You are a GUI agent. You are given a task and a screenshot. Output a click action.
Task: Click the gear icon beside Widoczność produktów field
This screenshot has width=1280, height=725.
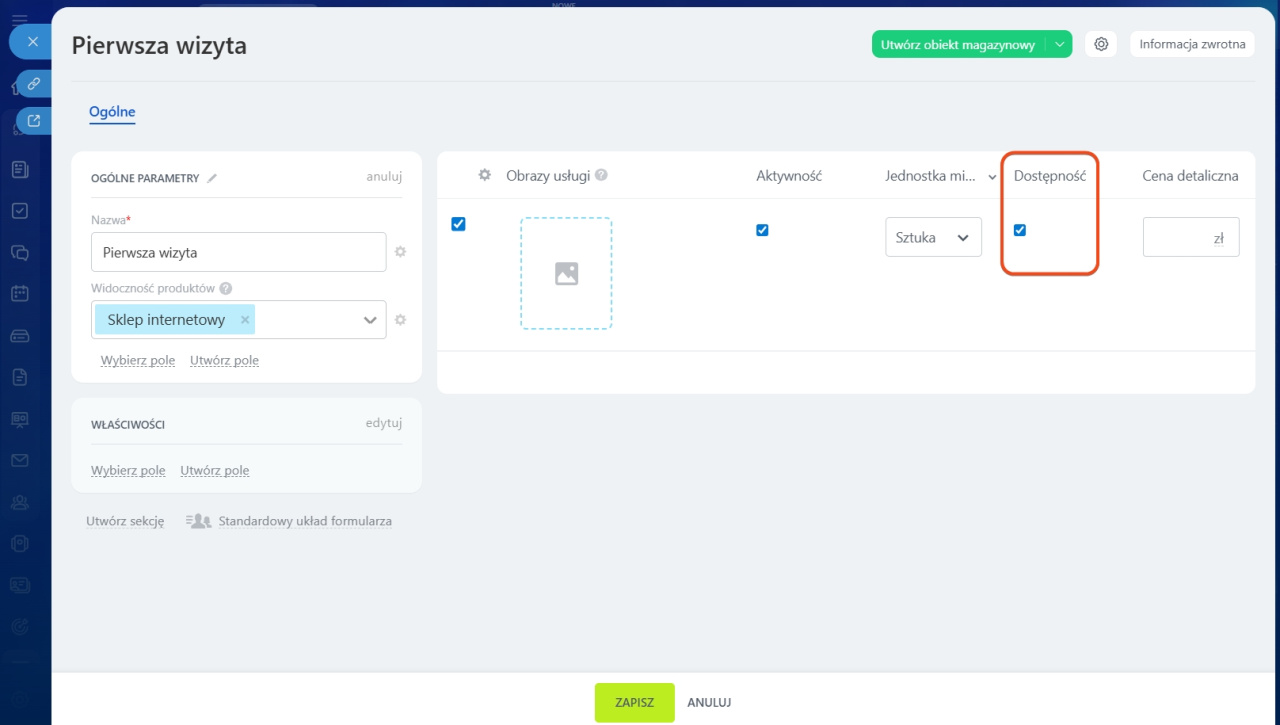coord(400,320)
